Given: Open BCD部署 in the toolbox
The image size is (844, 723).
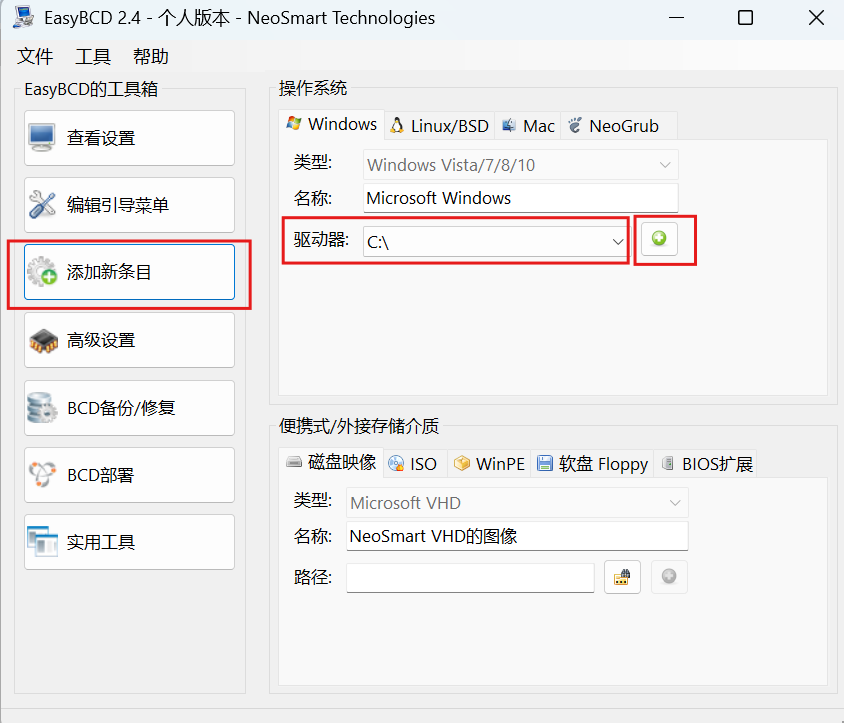Looking at the screenshot, I should pos(129,475).
